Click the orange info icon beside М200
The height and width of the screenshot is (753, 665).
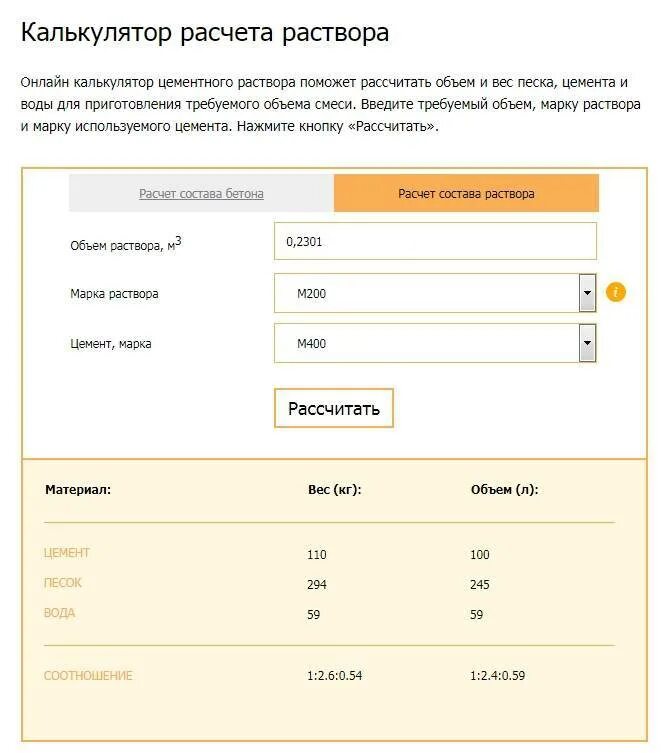[616, 293]
